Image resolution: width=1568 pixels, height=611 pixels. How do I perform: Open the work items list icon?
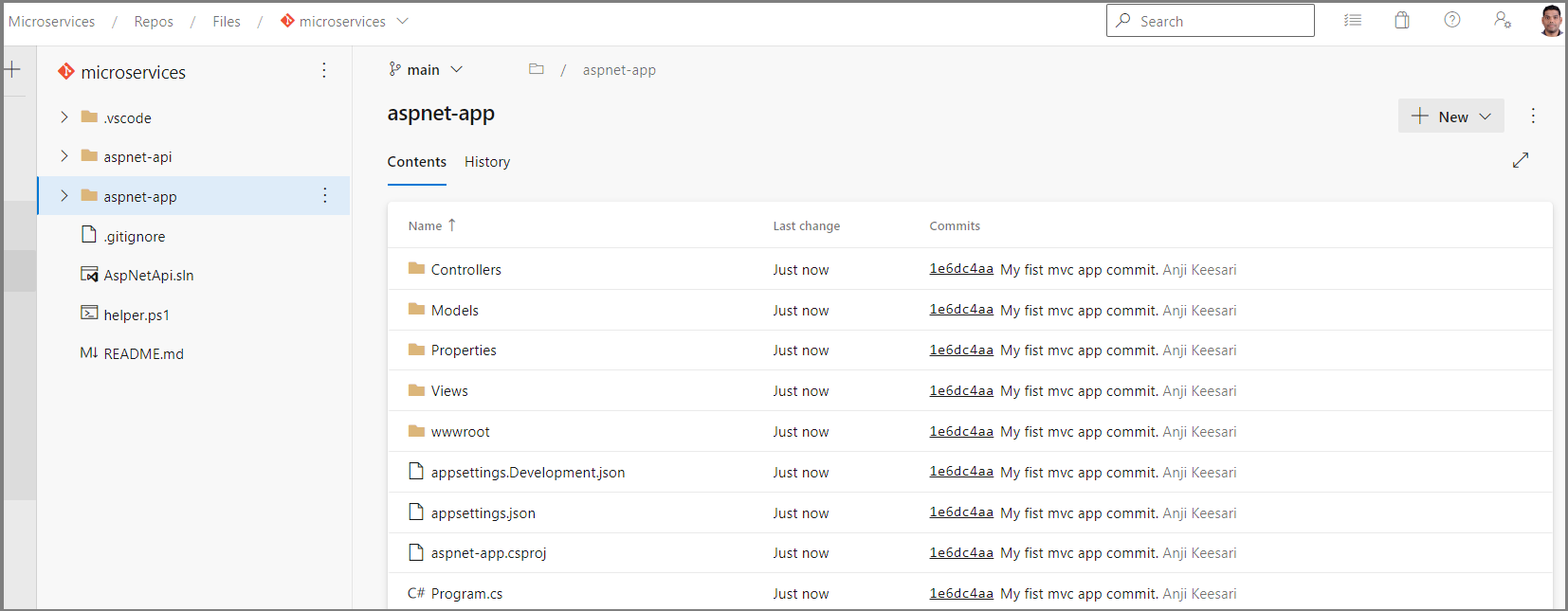pyautogui.click(x=1353, y=20)
